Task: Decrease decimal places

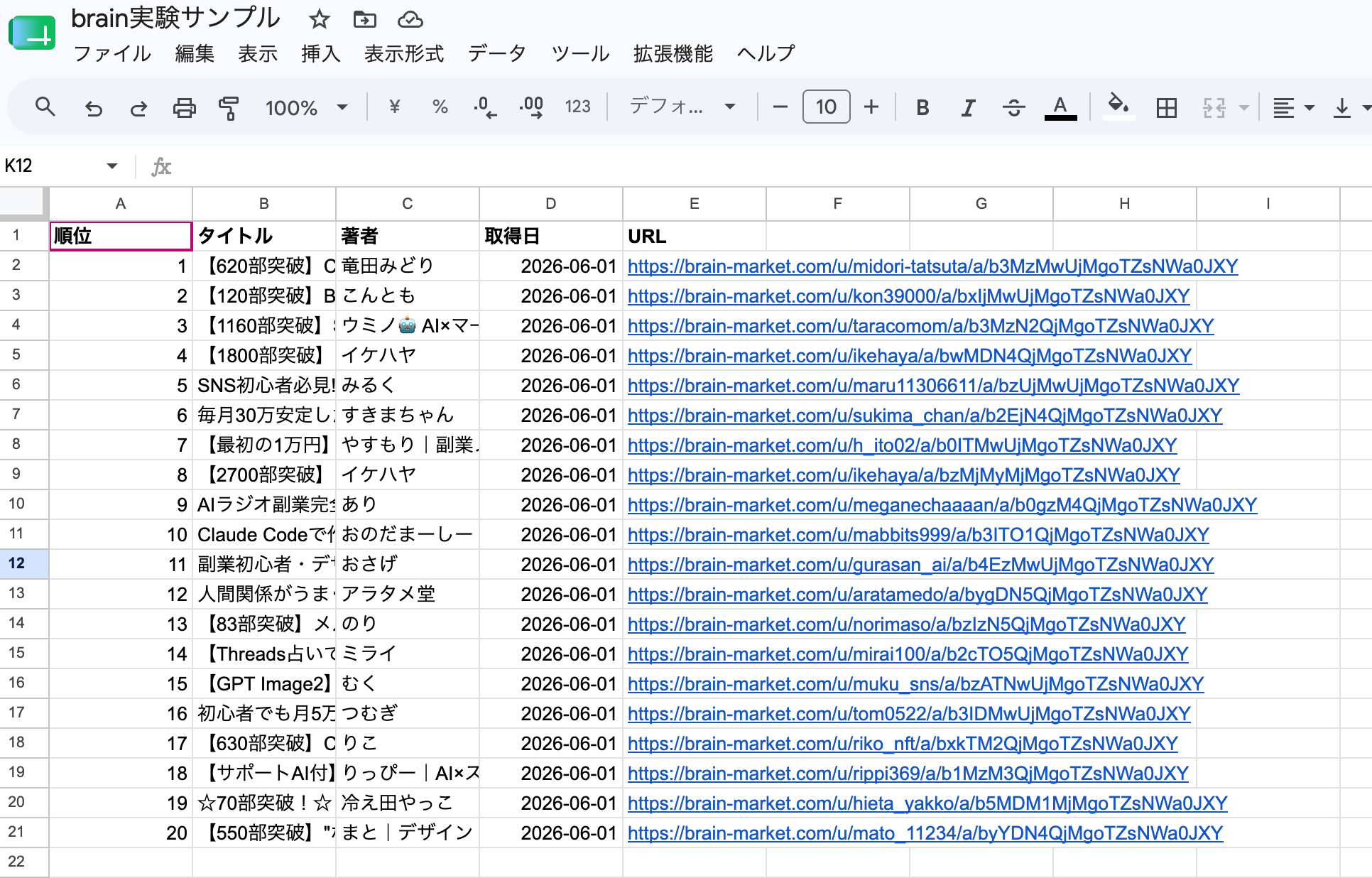Action: point(485,107)
